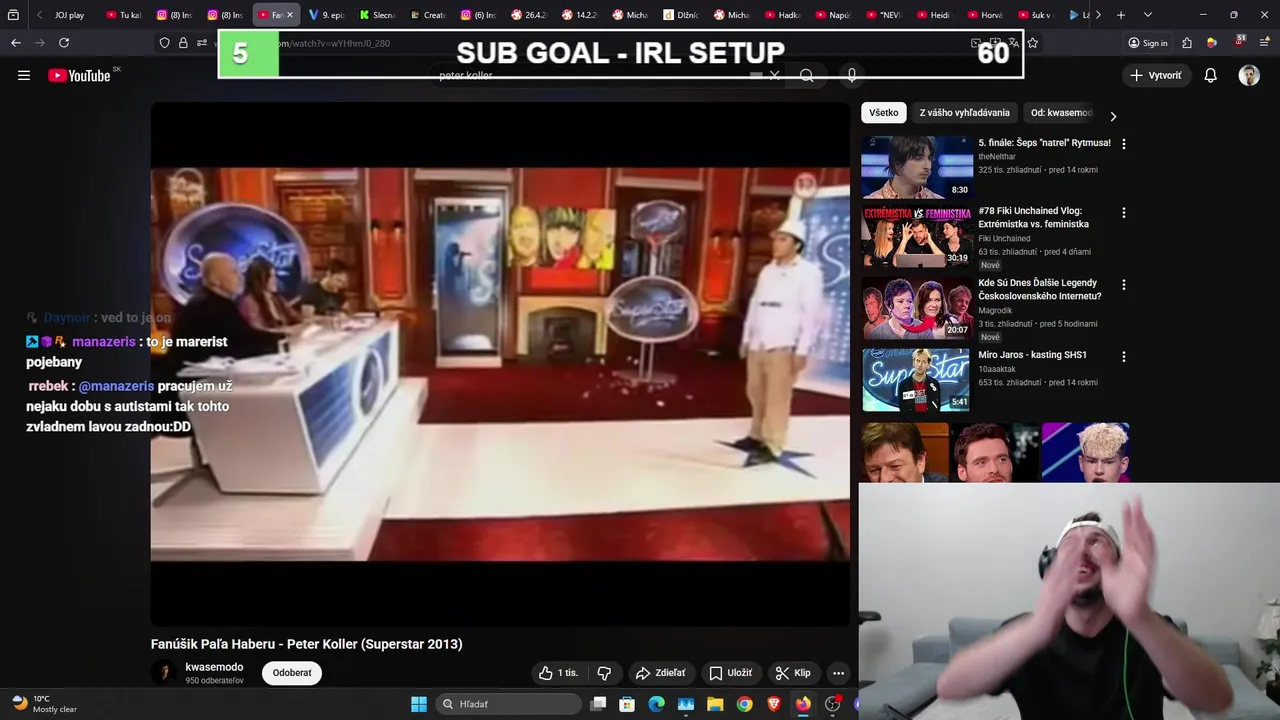Open Task View in the taskbar
The height and width of the screenshot is (720, 1280).
[598, 704]
